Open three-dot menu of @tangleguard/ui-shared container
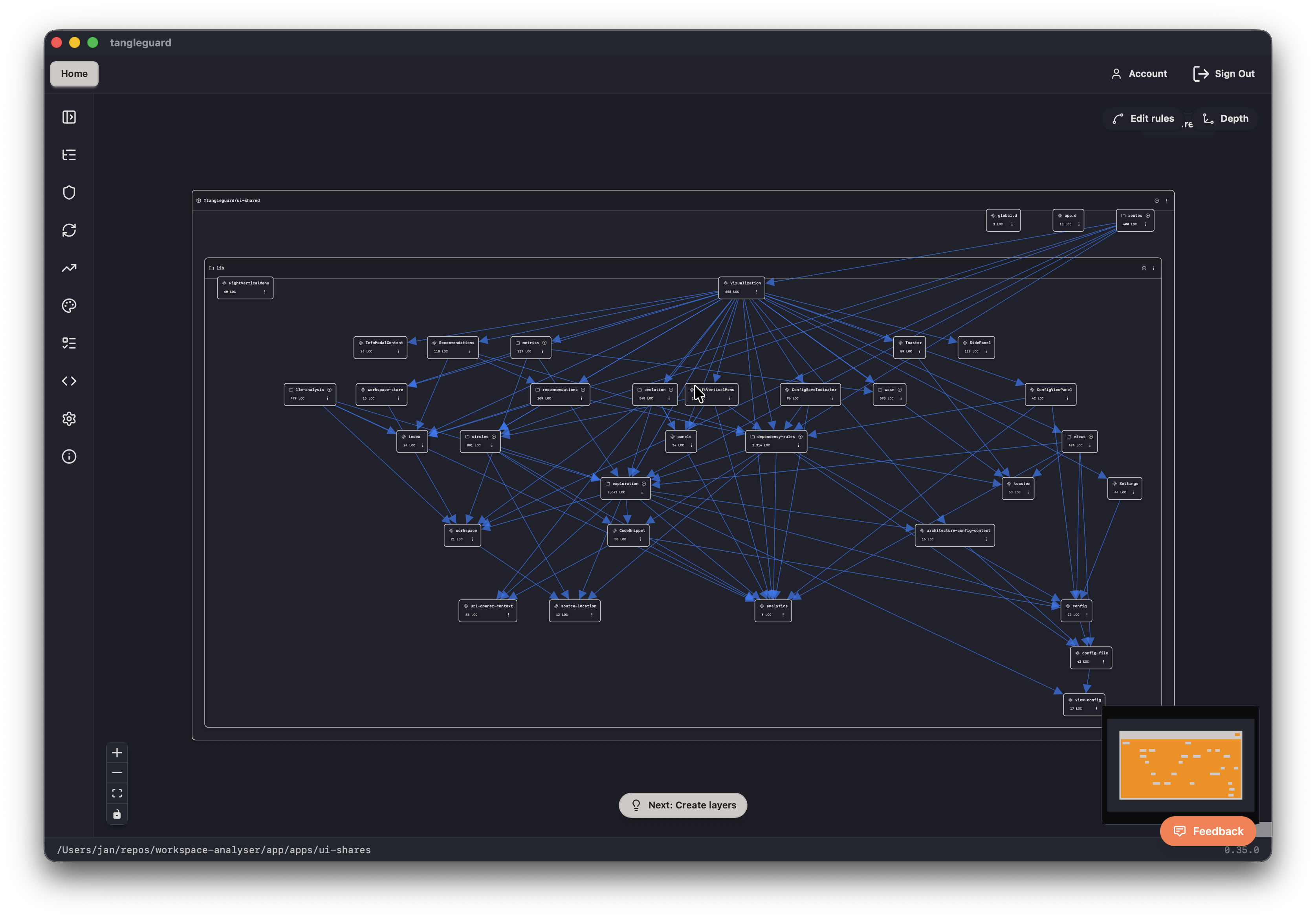 click(x=1166, y=201)
